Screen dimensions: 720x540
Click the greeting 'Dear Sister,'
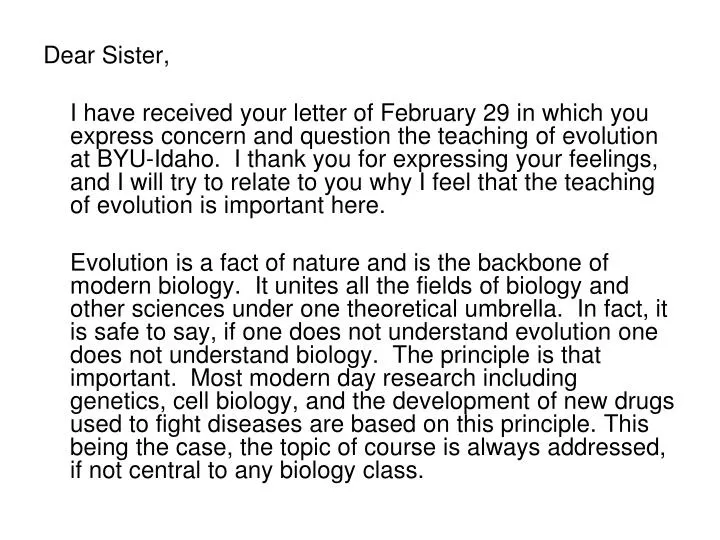[107, 56]
